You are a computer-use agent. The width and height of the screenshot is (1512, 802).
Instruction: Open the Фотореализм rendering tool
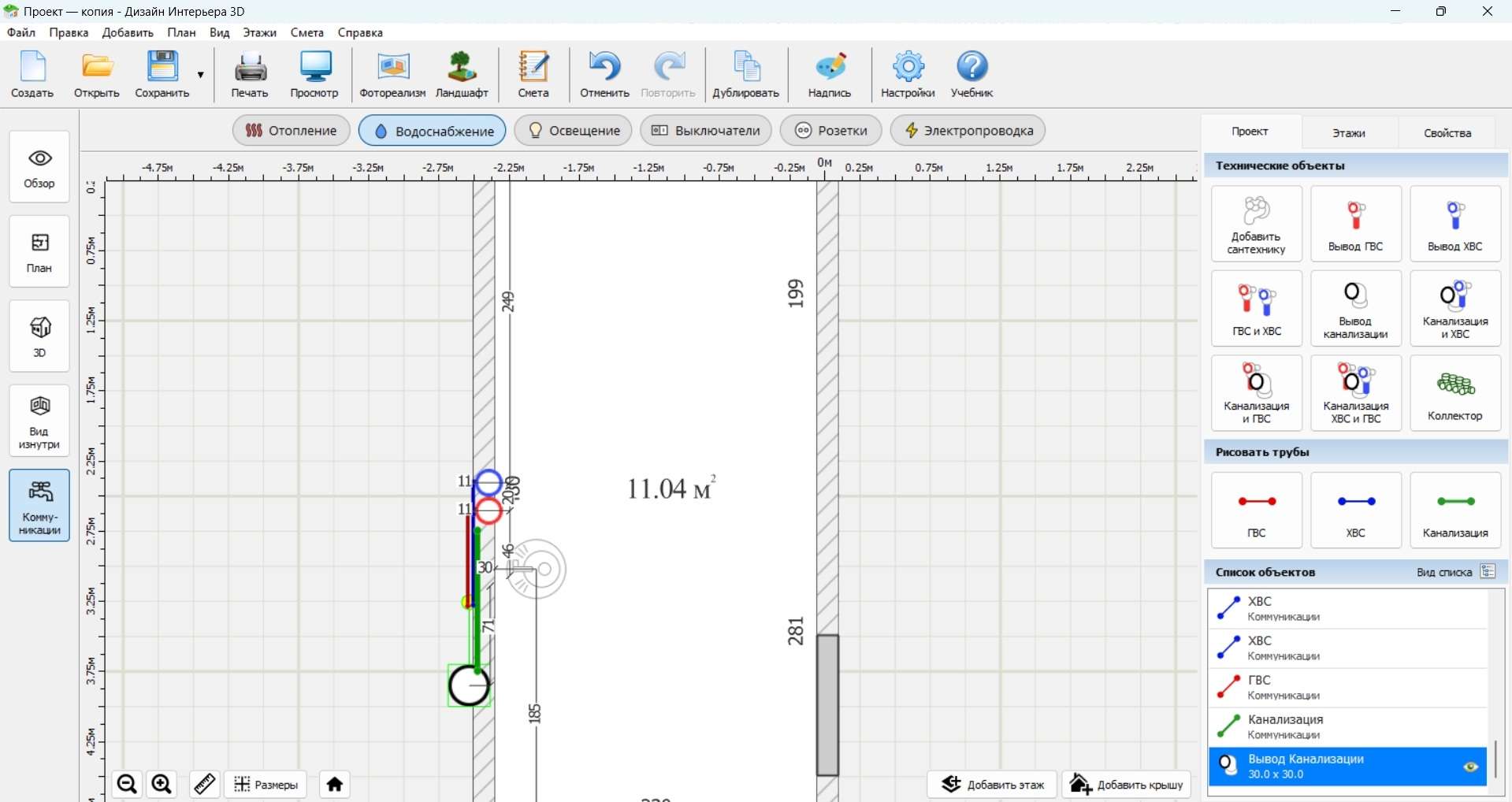pos(392,75)
